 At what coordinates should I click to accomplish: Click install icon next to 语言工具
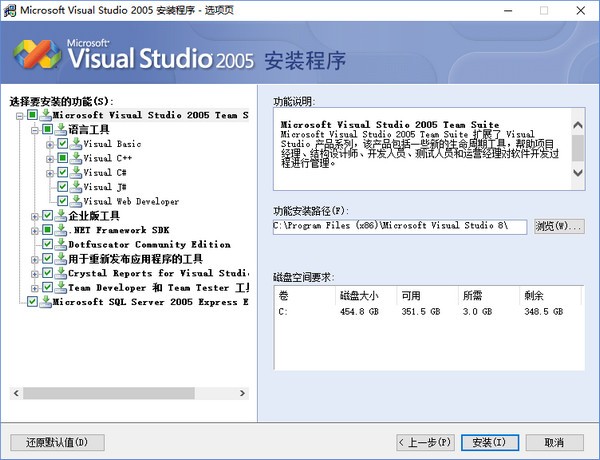pos(61,129)
